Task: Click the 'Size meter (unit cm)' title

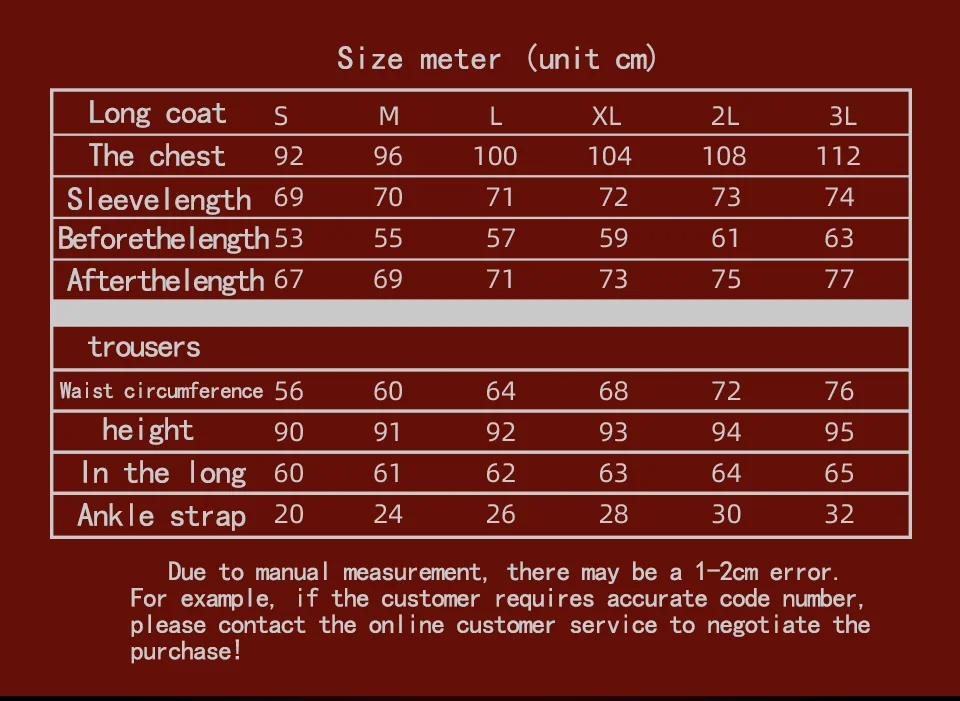Action: coord(497,59)
